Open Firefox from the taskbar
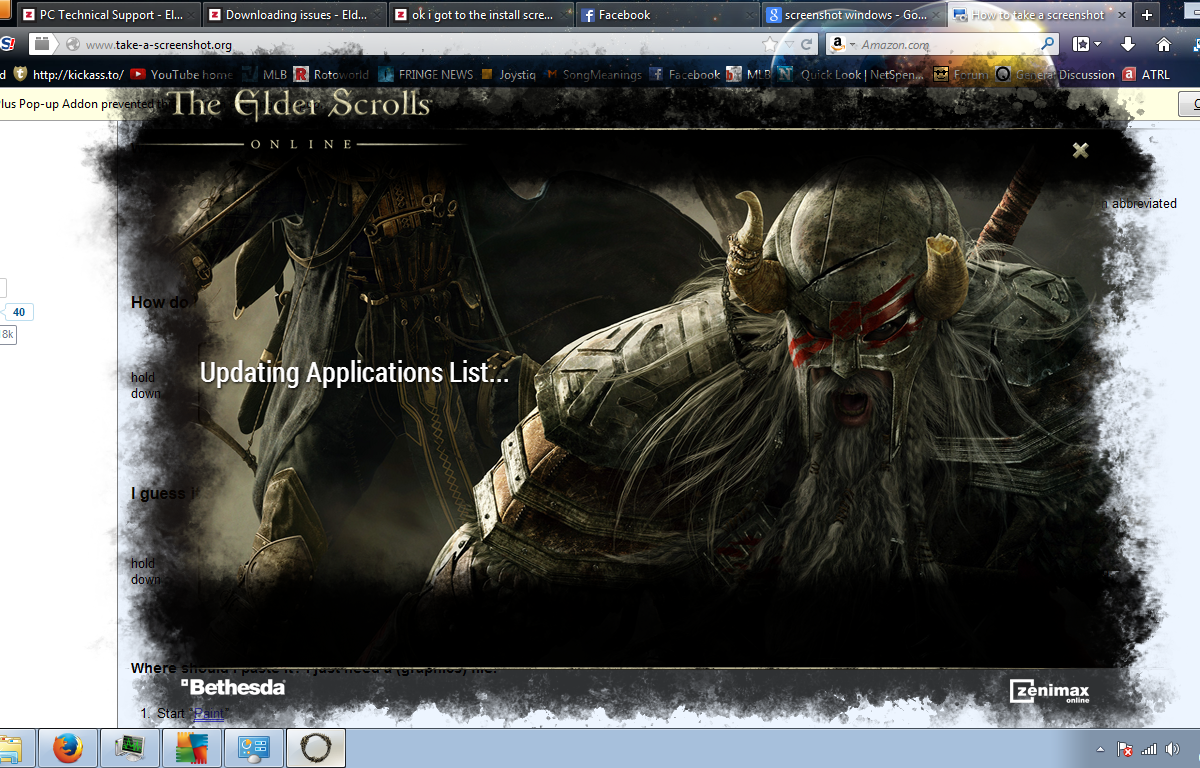 (x=67, y=748)
